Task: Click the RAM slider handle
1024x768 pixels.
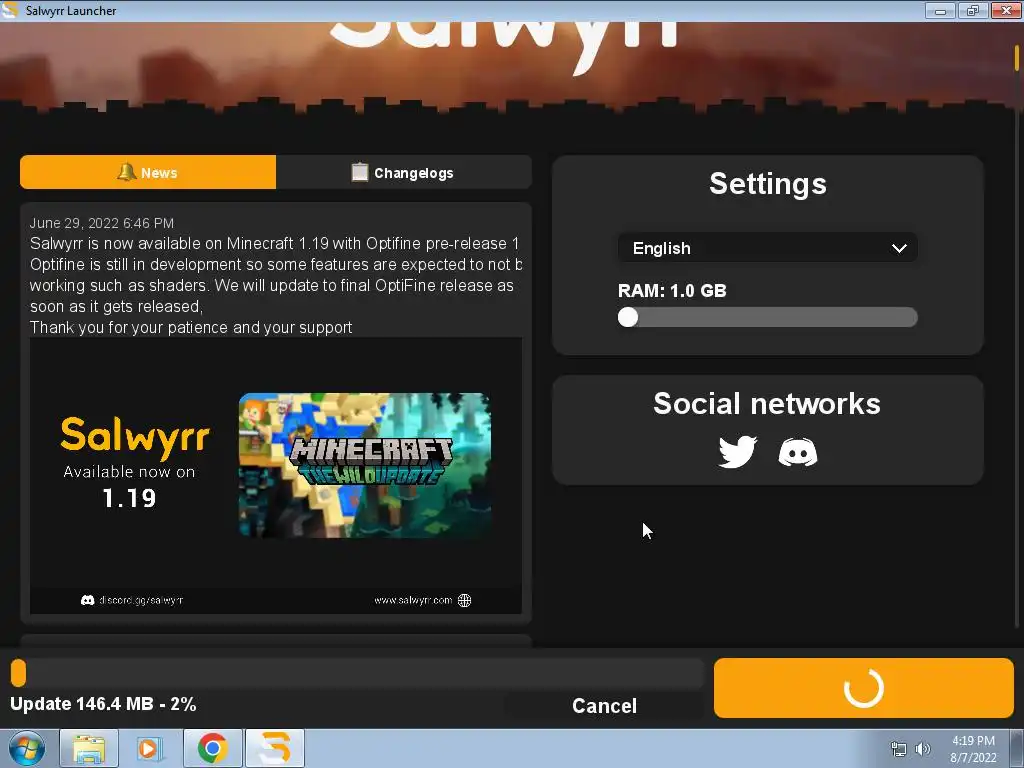Action: coord(628,317)
